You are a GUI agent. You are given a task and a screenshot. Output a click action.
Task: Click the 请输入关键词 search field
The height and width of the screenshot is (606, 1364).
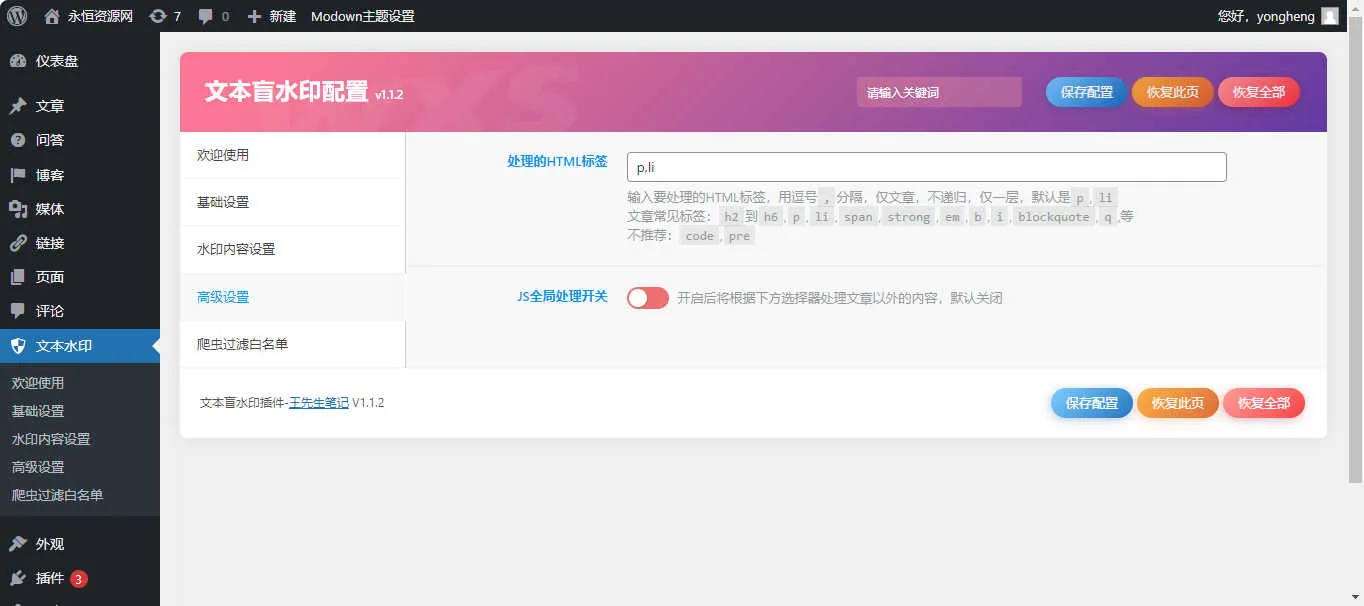pyautogui.click(x=938, y=91)
